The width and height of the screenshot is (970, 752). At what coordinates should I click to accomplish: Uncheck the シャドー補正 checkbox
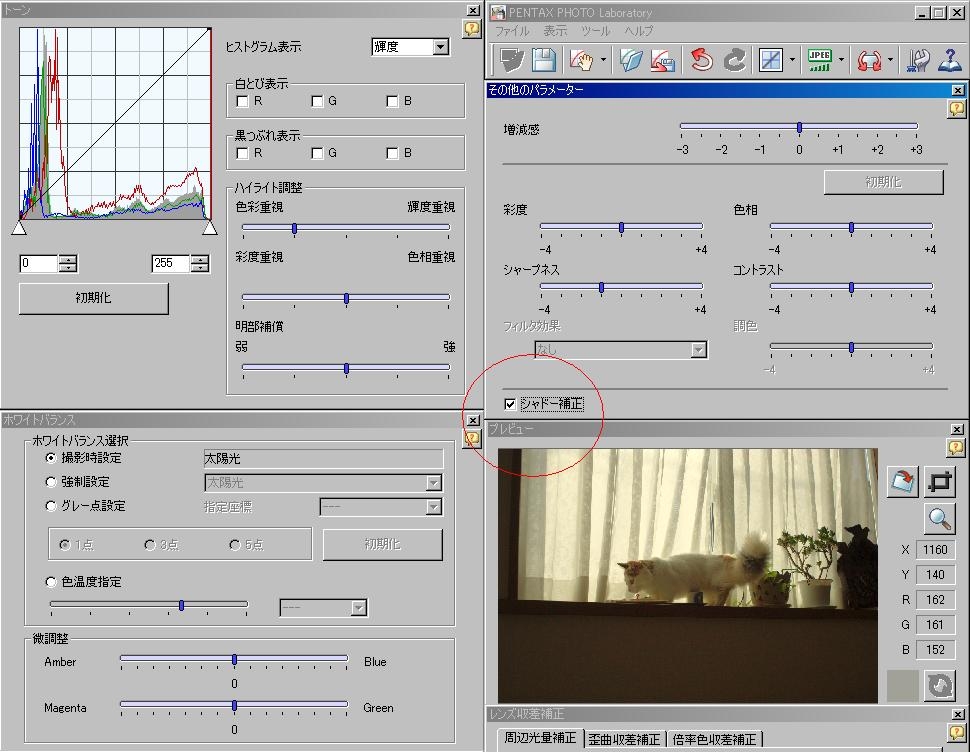coord(511,404)
